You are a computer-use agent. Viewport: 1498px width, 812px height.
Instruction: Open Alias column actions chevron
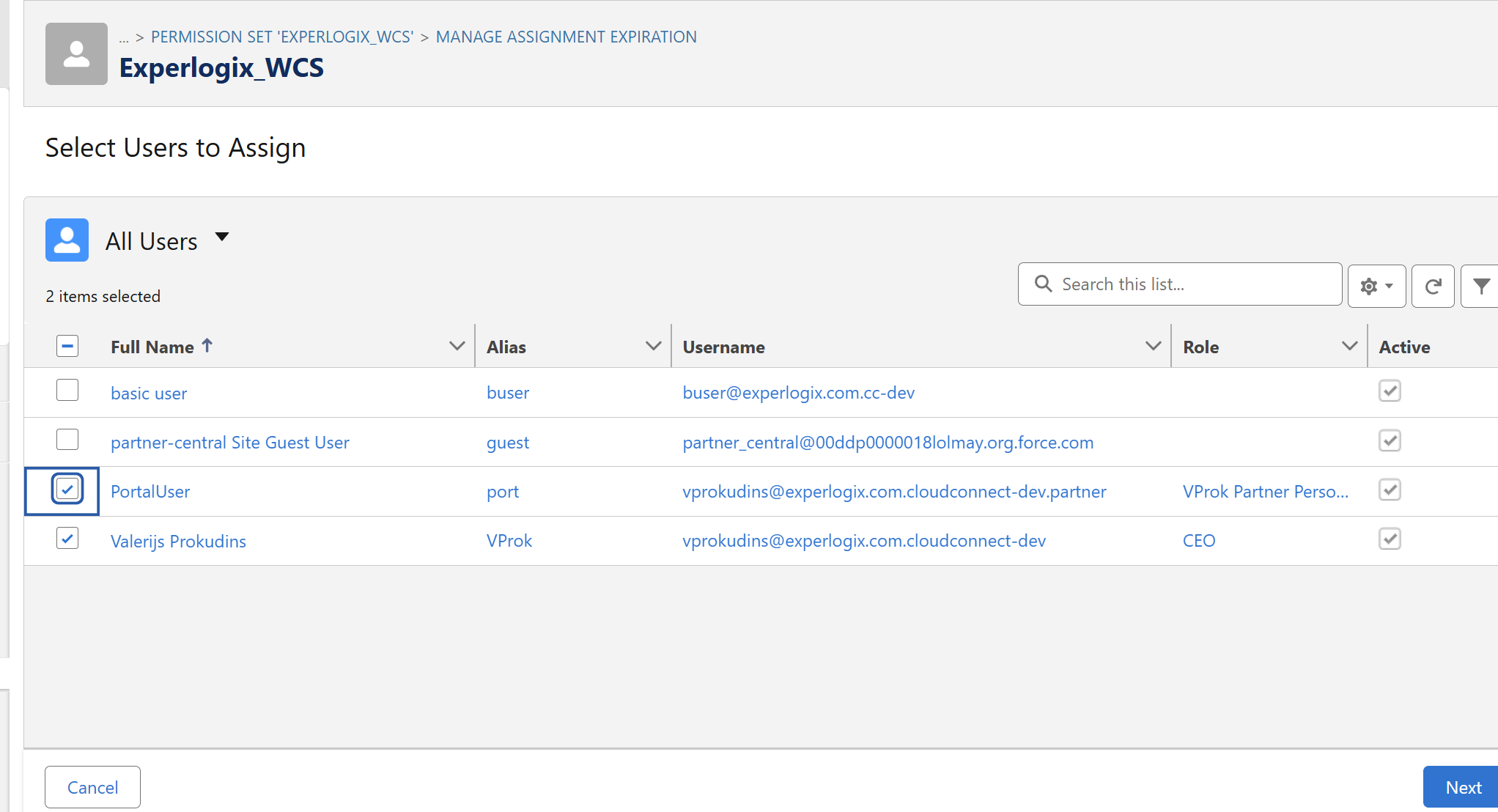pos(653,346)
